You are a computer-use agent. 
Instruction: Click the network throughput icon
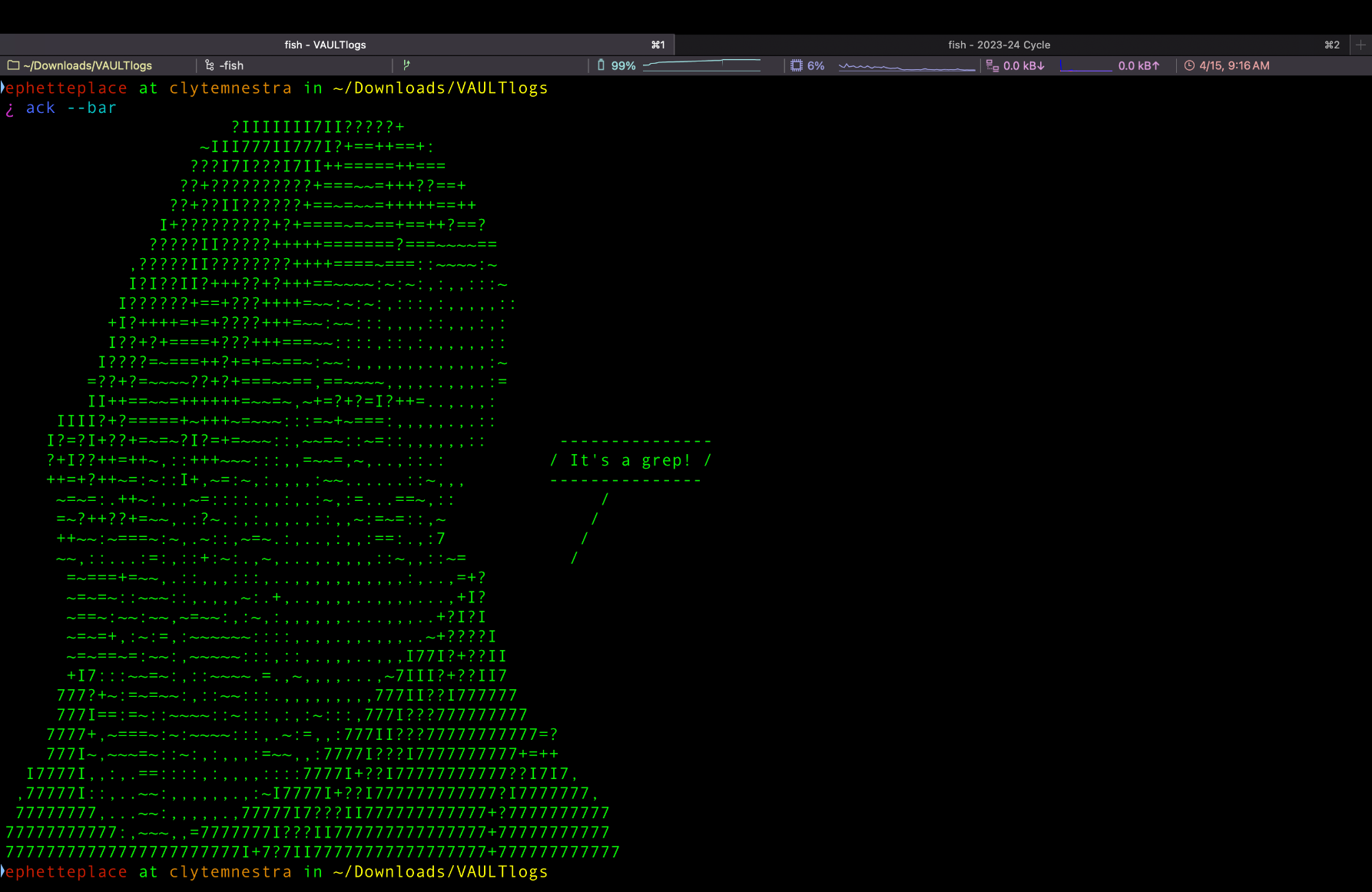point(992,65)
